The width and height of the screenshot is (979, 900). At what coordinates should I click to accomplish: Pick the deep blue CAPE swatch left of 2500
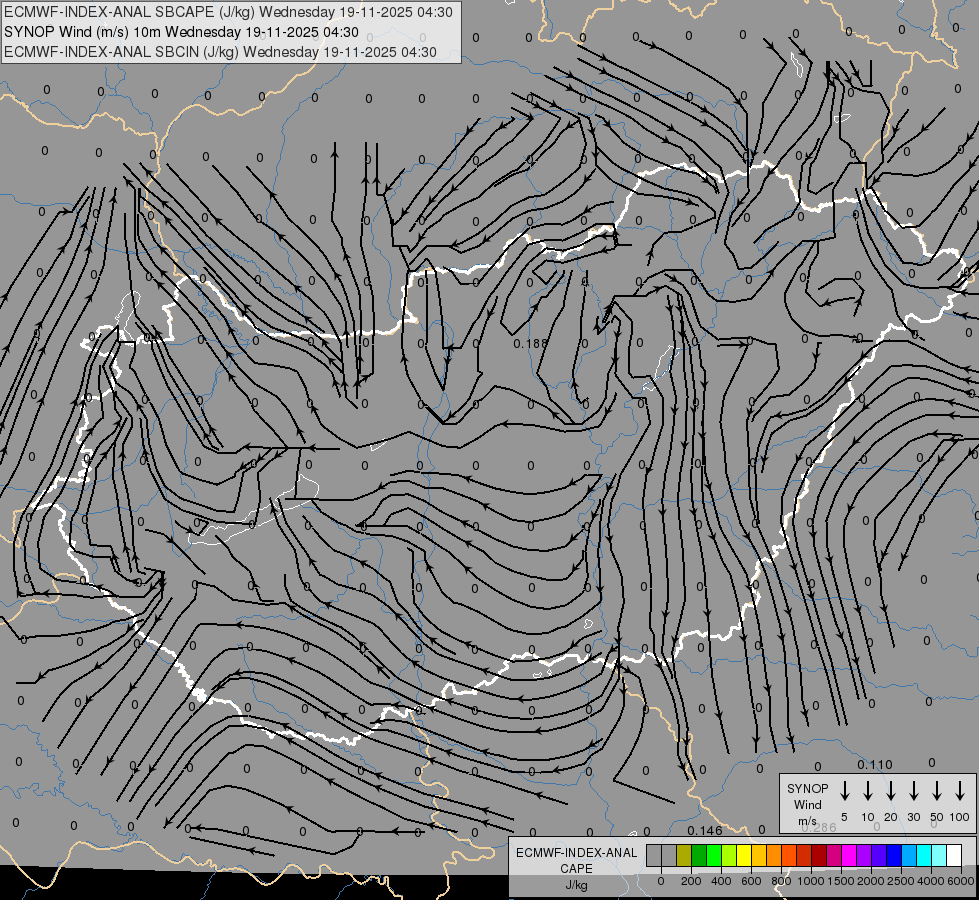pyautogui.click(x=894, y=855)
